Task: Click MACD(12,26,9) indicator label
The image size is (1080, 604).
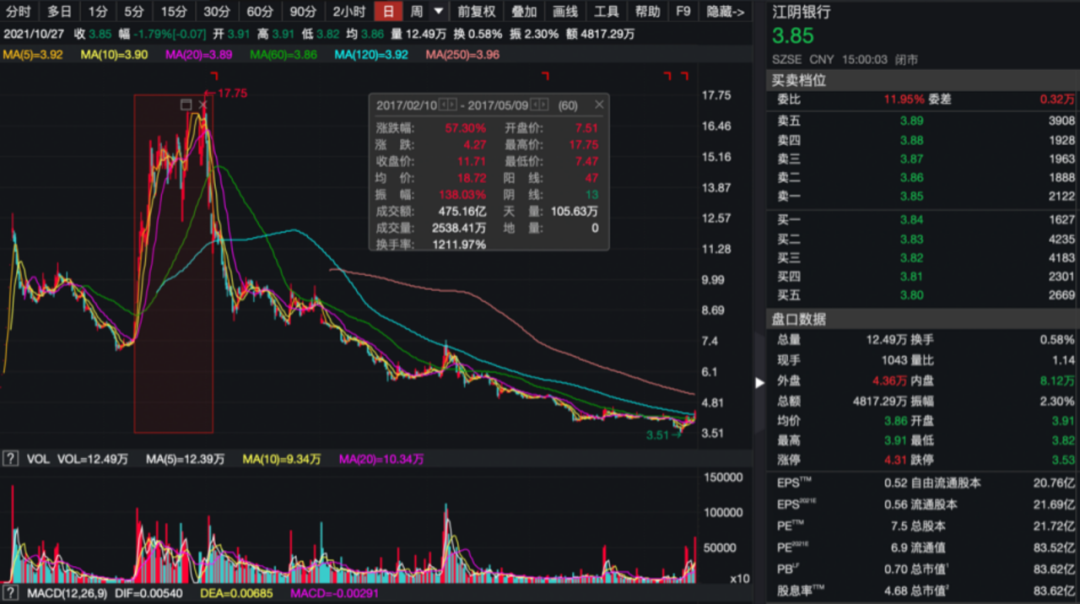Action: (x=67, y=593)
